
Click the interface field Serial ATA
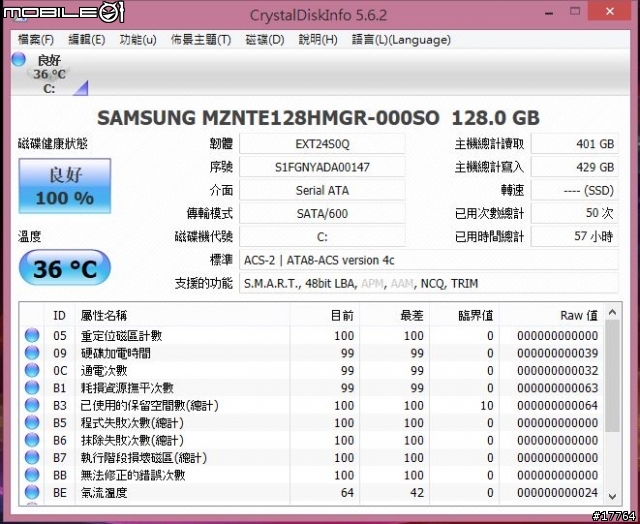[x=322, y=191]
